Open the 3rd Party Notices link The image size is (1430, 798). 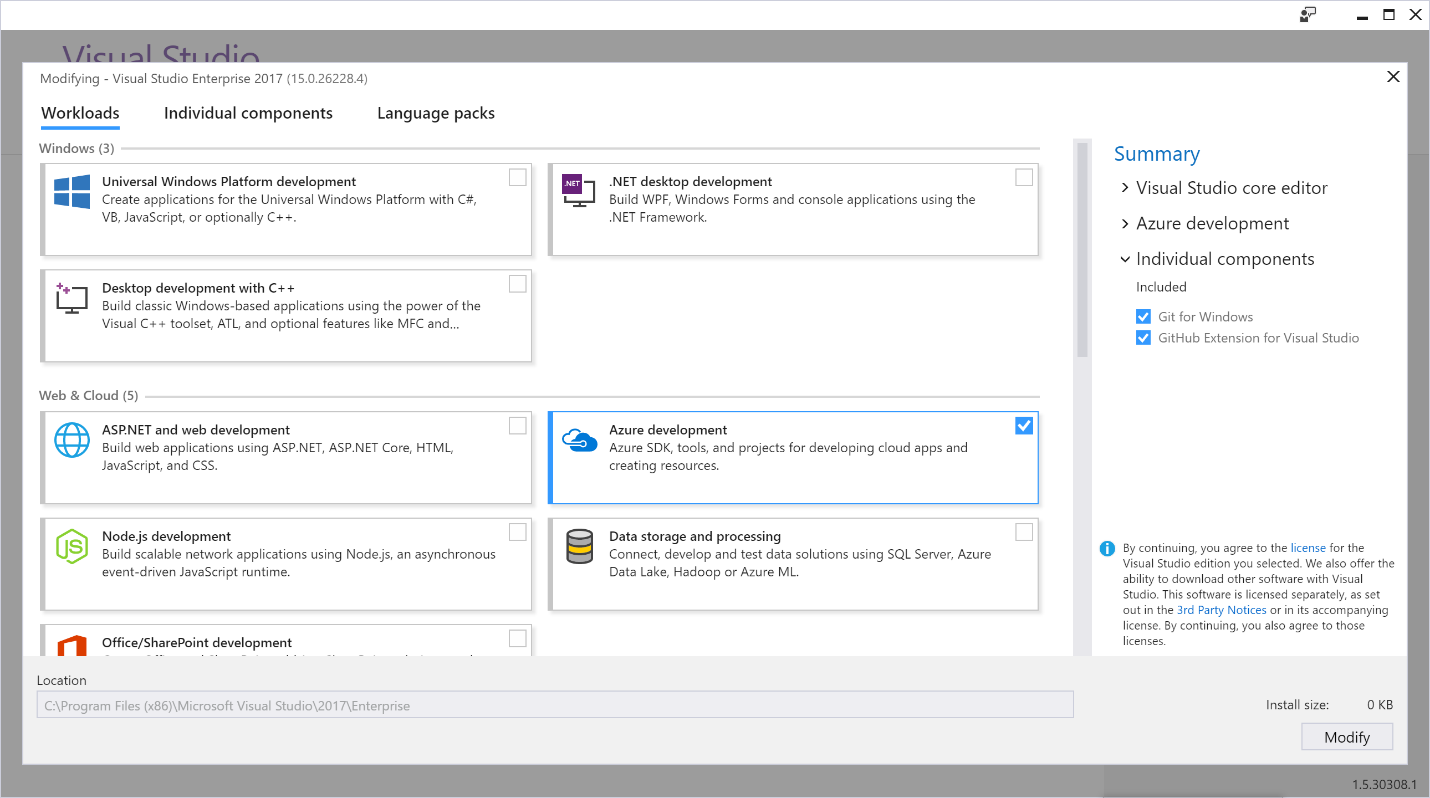pyautogui.click(x=1222, y=610)
